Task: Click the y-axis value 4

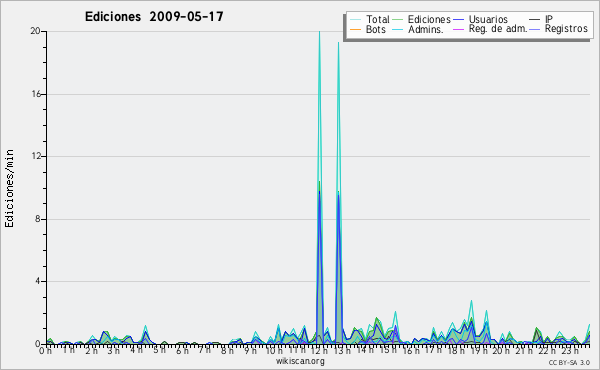Action: pyautogui.click(x=38, y=281)
